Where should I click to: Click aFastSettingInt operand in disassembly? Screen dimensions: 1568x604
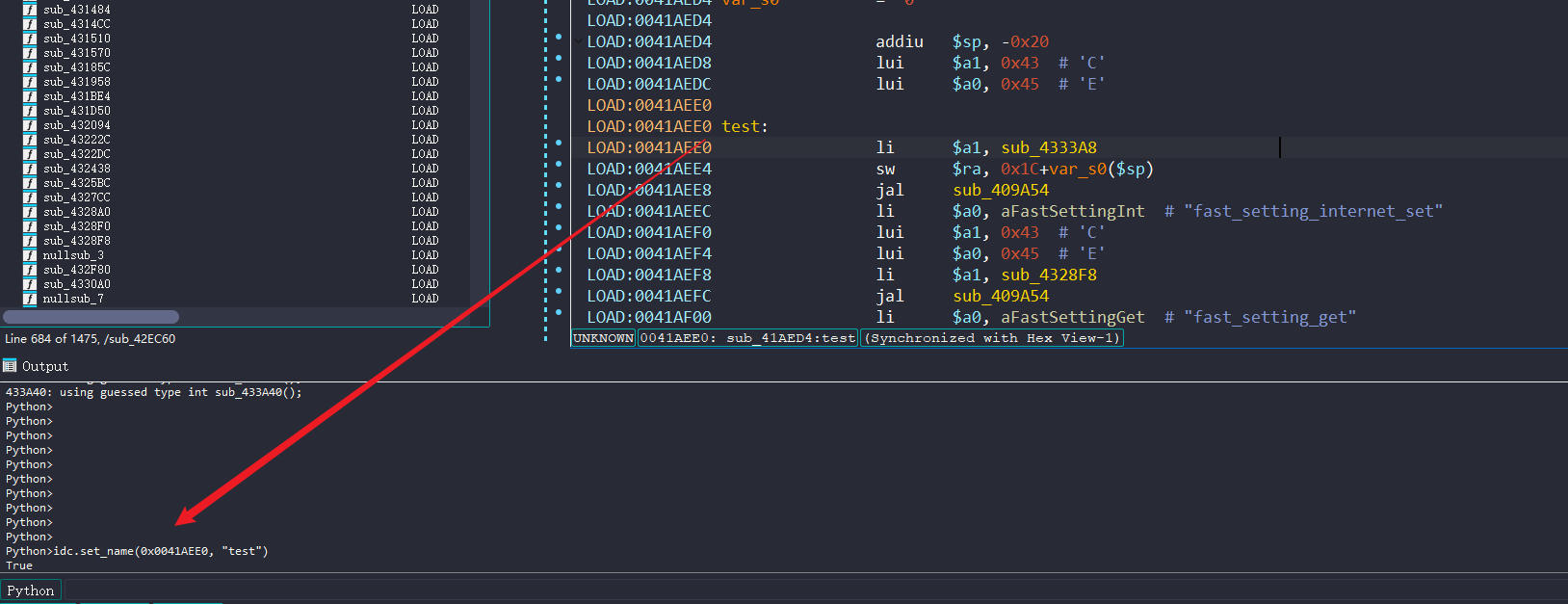point(1073,212)
